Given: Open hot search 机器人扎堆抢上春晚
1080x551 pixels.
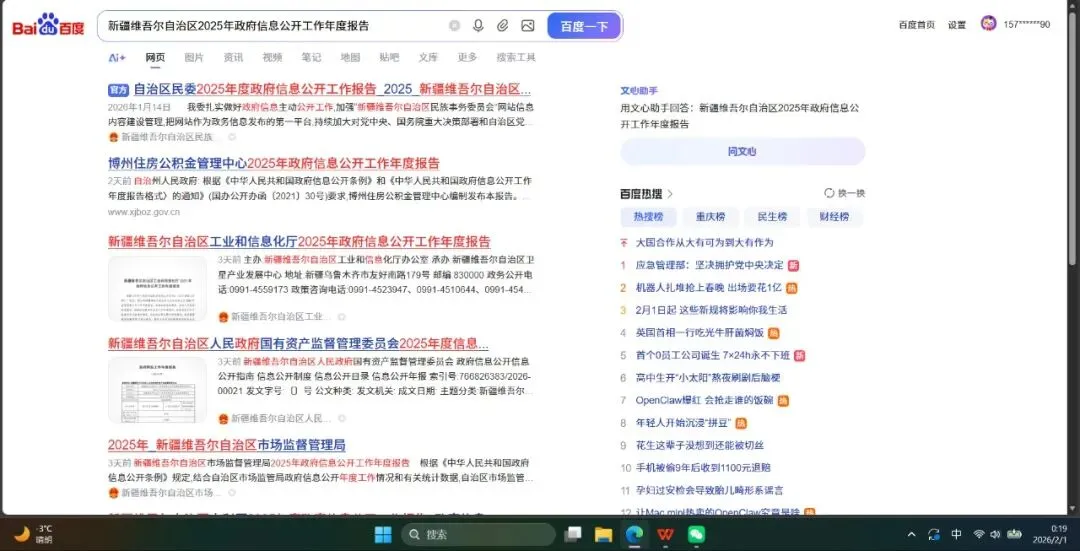Looking at the screenshot, I should pyautogui.click(x=708, y=288).
